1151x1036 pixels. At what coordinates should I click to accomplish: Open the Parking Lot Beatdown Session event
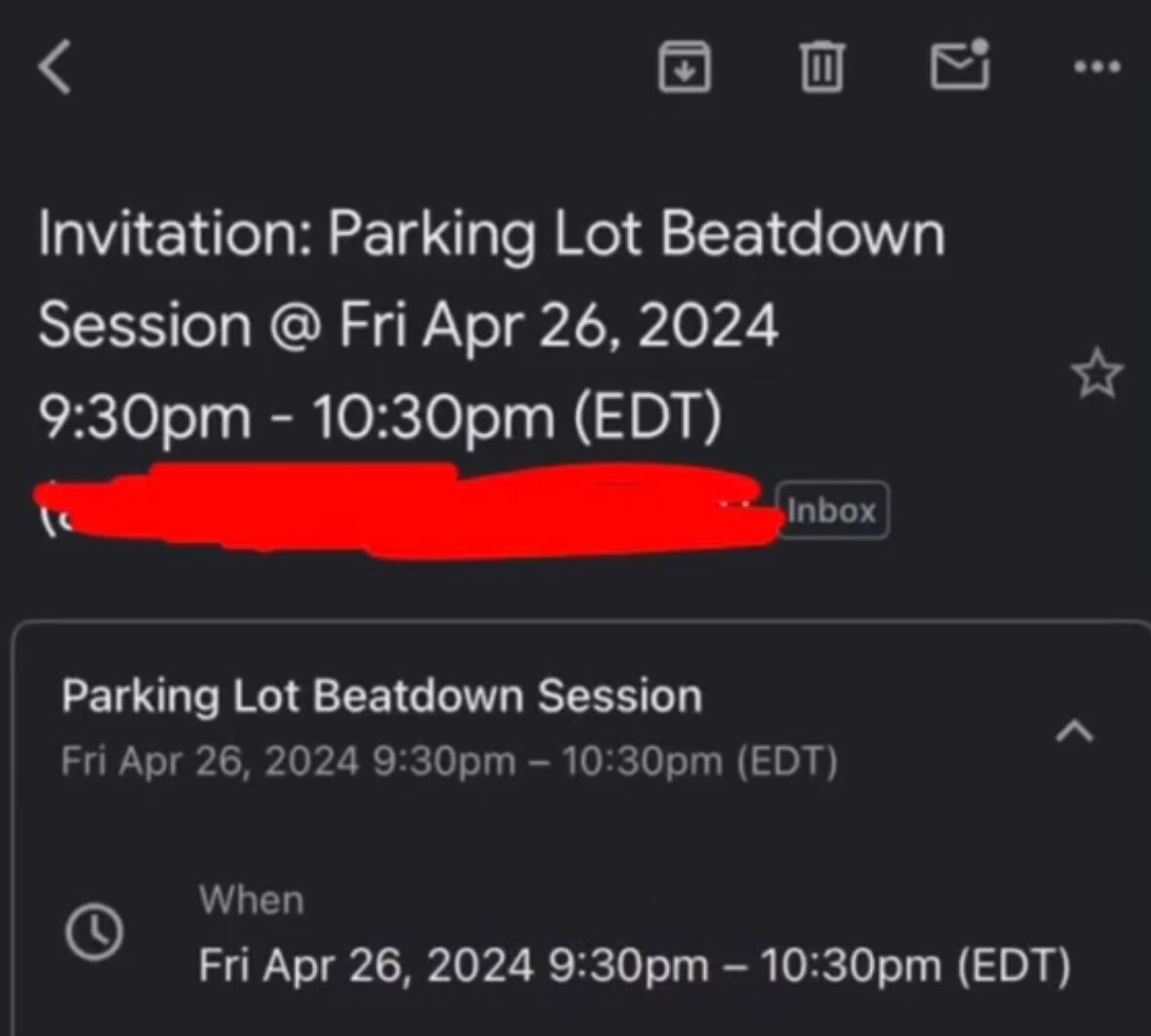[x=382, y=695]
